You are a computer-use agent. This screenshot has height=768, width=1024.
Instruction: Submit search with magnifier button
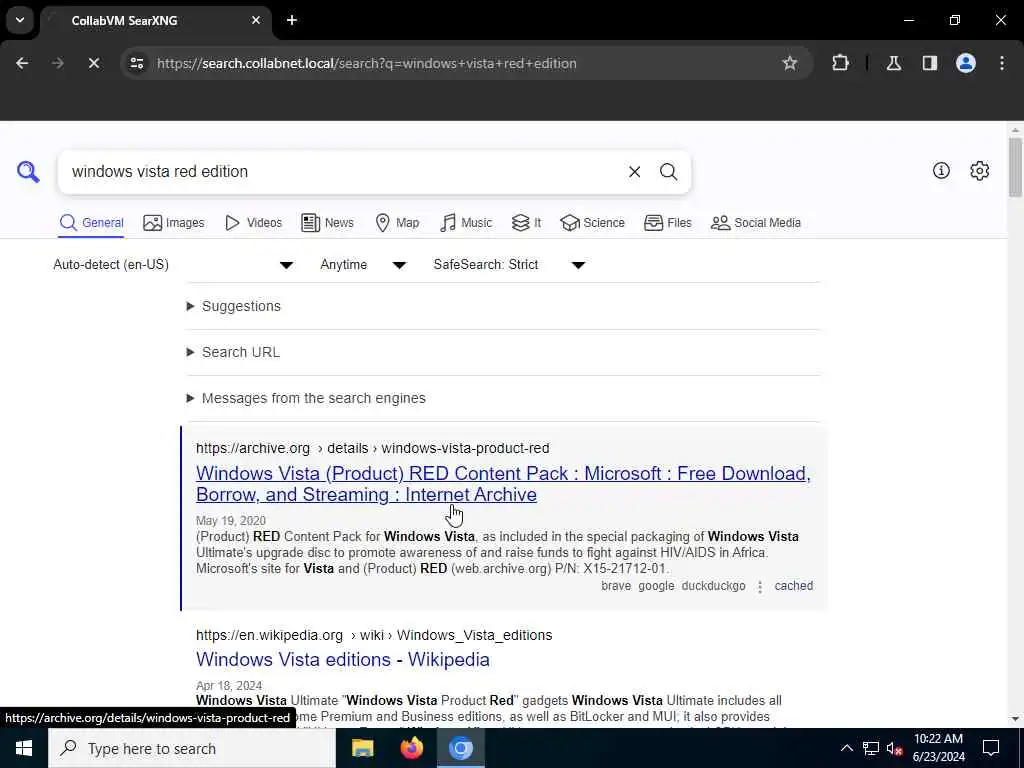click(668, 172)
